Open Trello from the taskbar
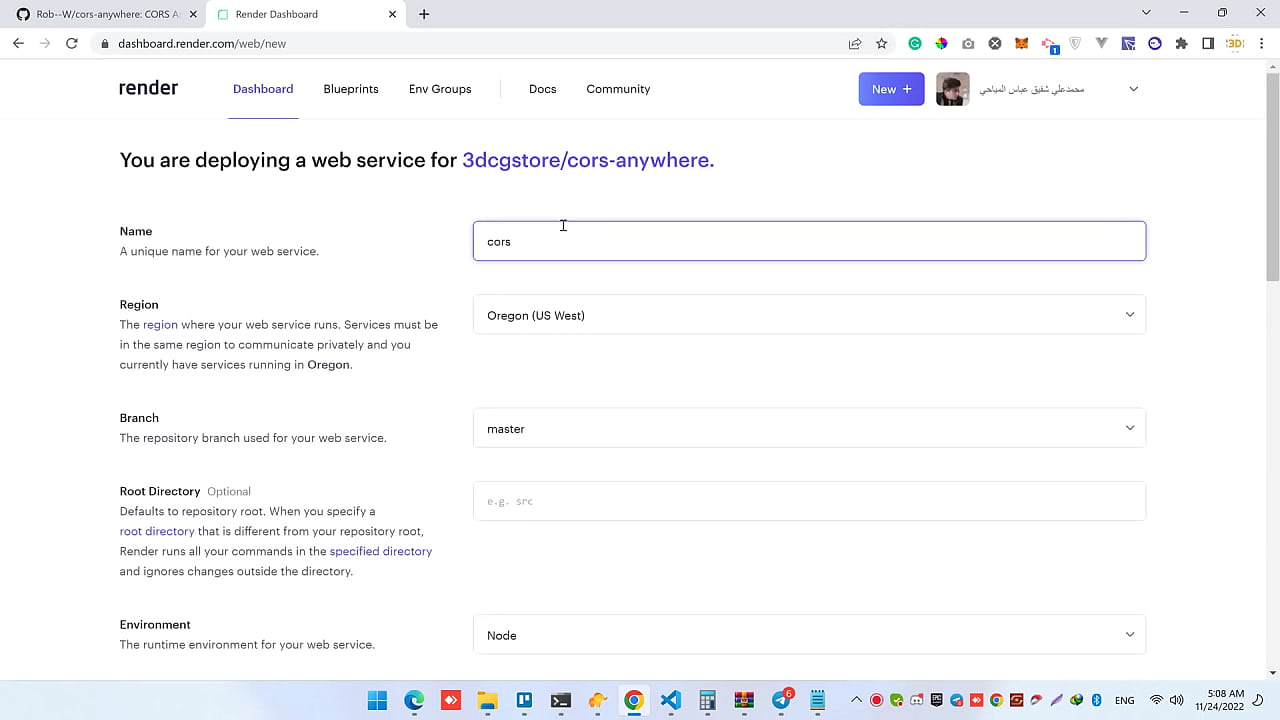This screenshot has height=720, width=1280. coord(524,700)
